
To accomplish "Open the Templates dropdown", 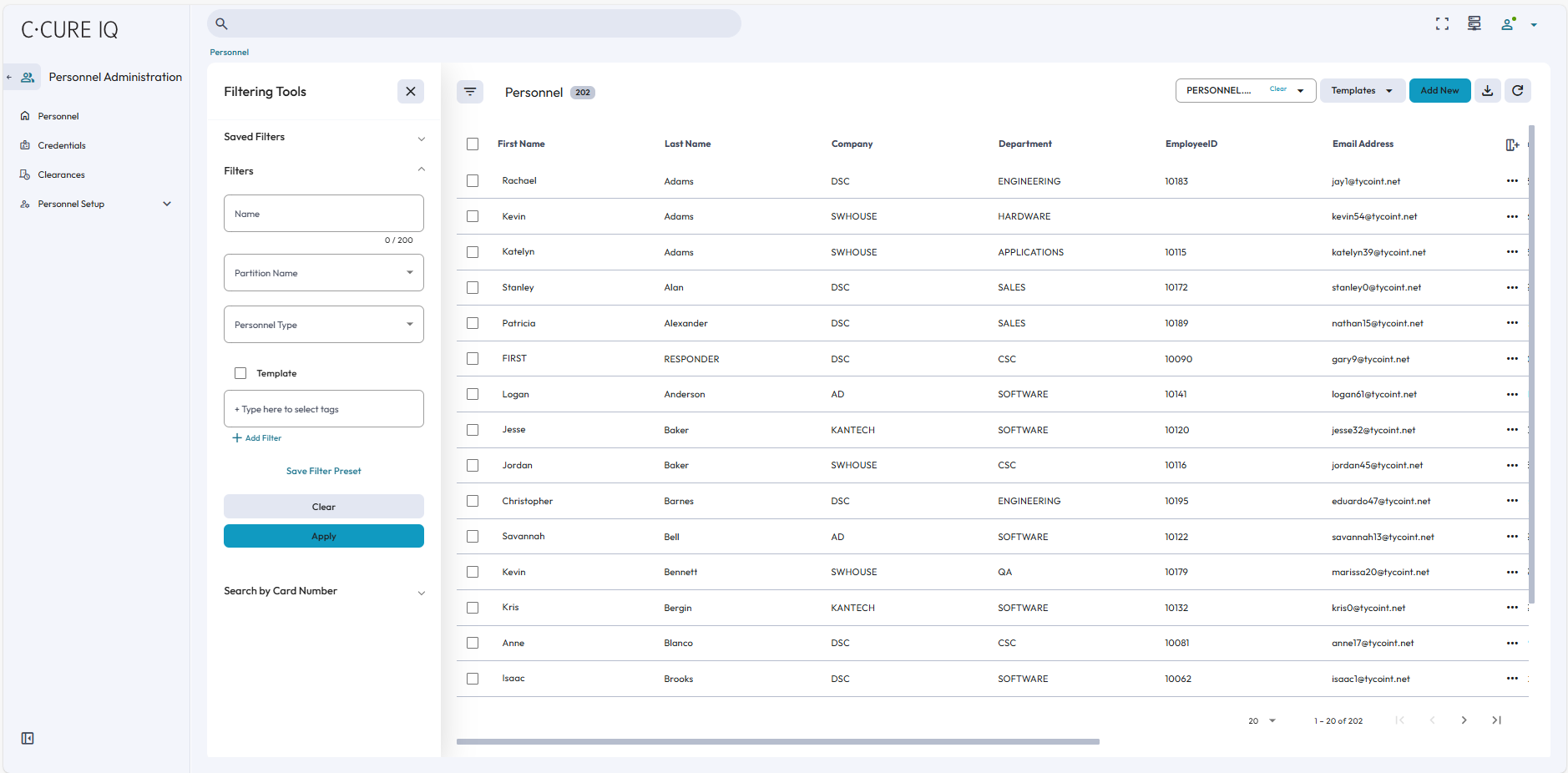I will pos(1361,91).
